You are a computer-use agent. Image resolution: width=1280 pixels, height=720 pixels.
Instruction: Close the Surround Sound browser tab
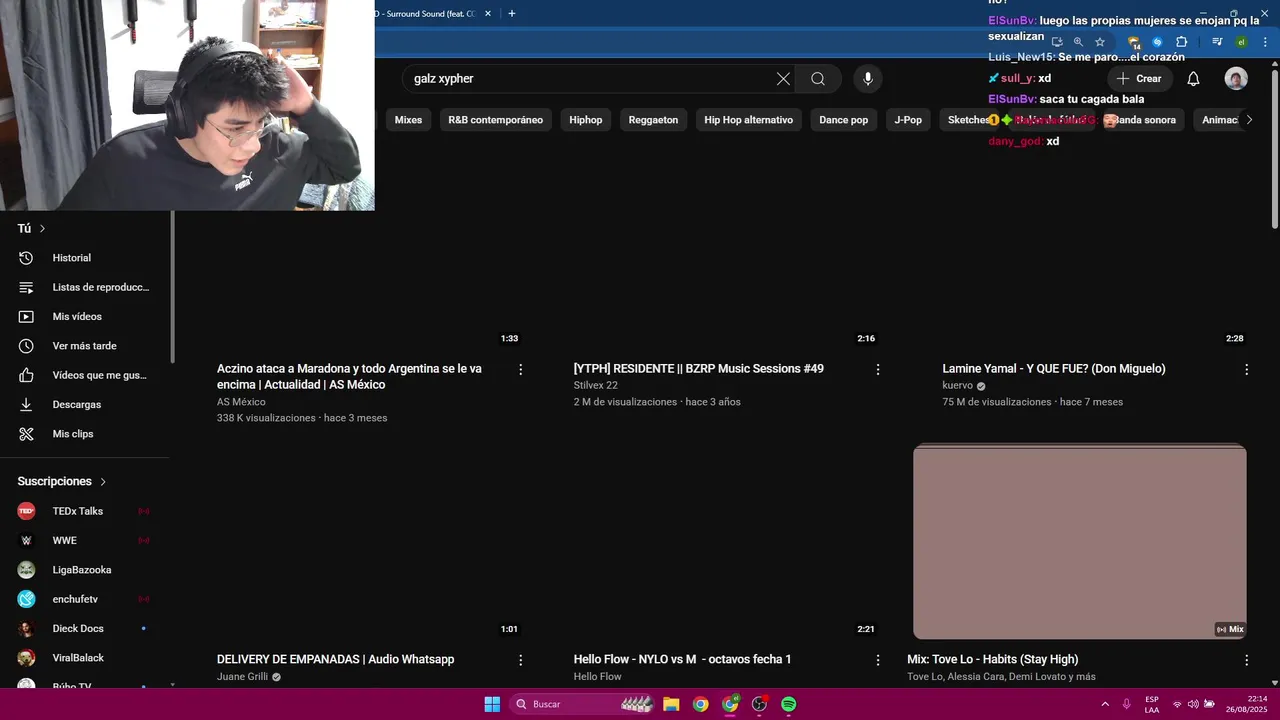point(488,14)
